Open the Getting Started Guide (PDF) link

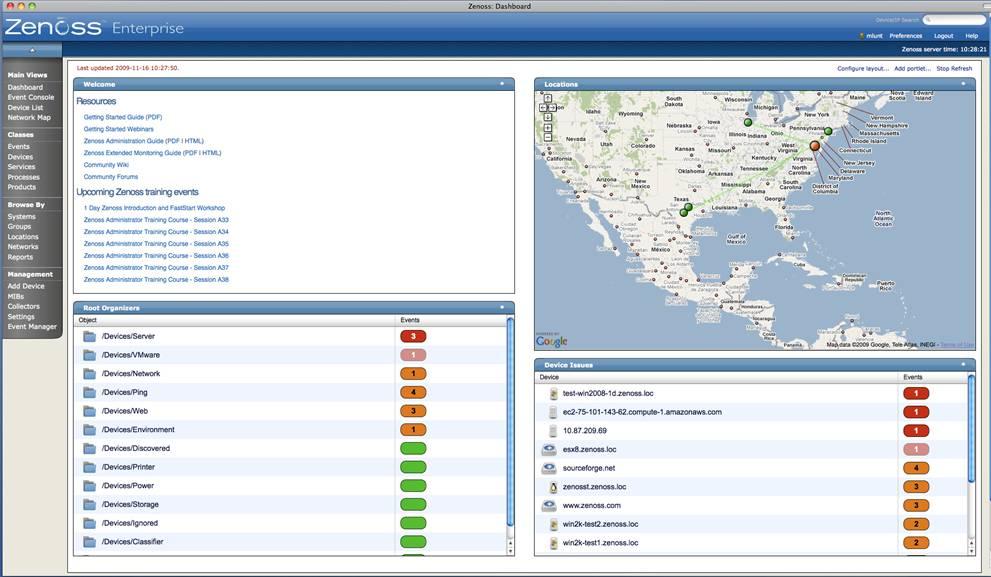tap(123, 117)
